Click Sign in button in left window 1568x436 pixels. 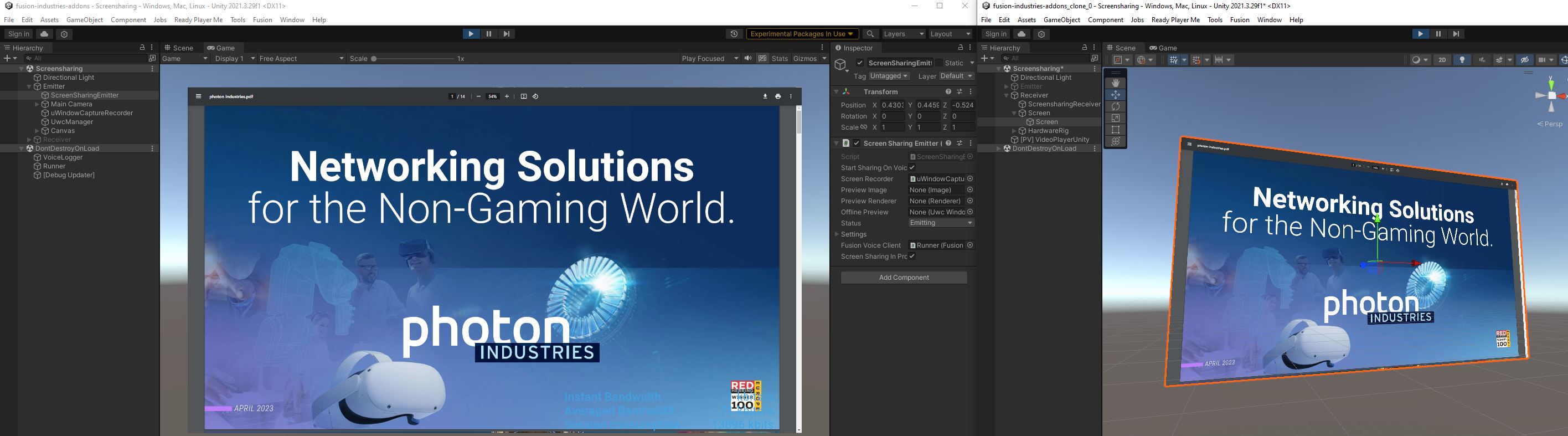(18, 34)
